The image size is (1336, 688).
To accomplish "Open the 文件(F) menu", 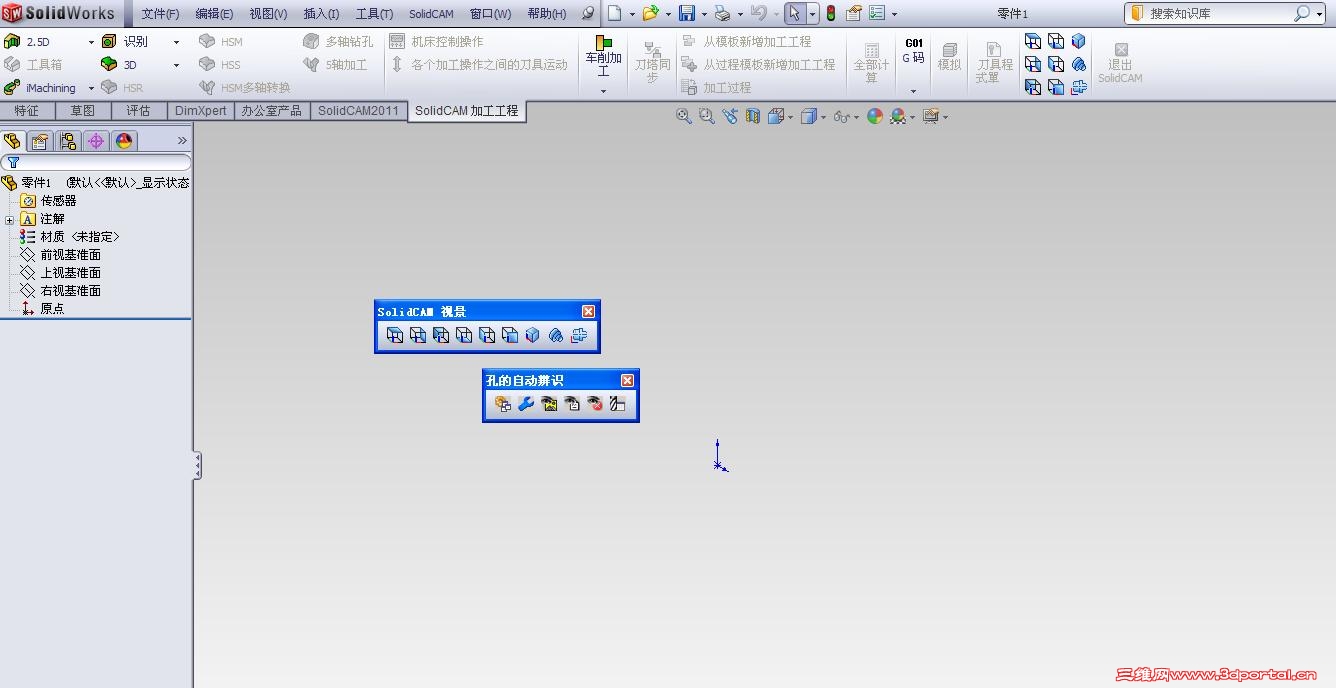I will pyautogui.click(x=160, y=14).
